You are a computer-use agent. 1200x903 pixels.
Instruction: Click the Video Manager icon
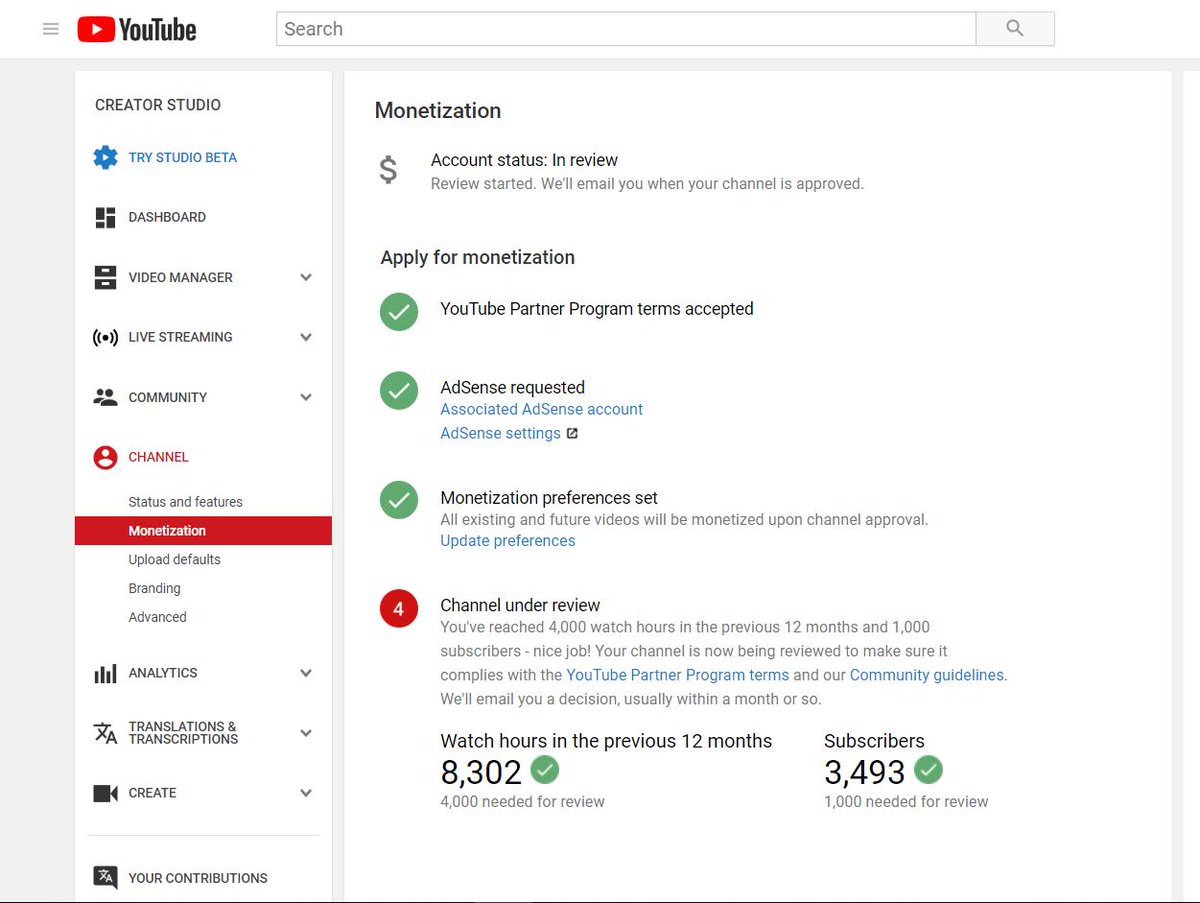(x=105, y=278)
